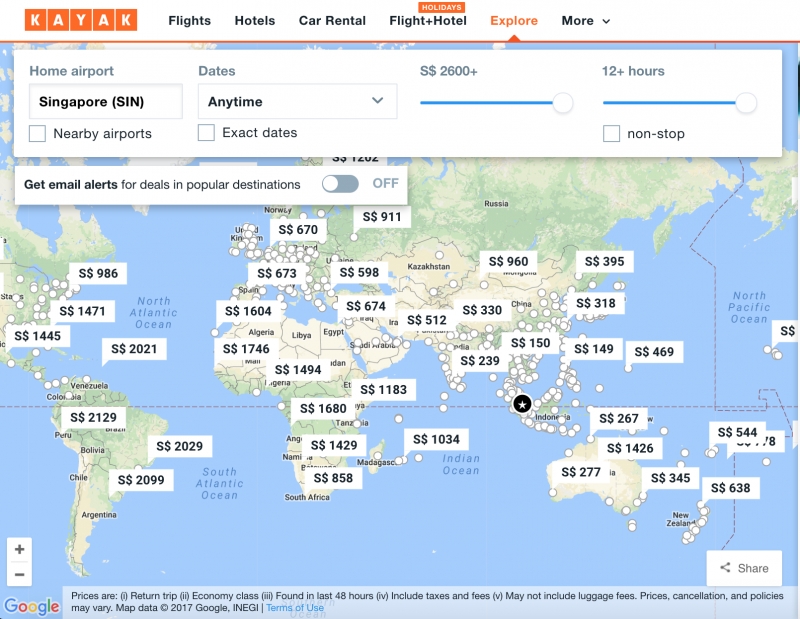Click the S$ 960 price label
The width and height of the screenshot is (800, 619).
[508, 262]
